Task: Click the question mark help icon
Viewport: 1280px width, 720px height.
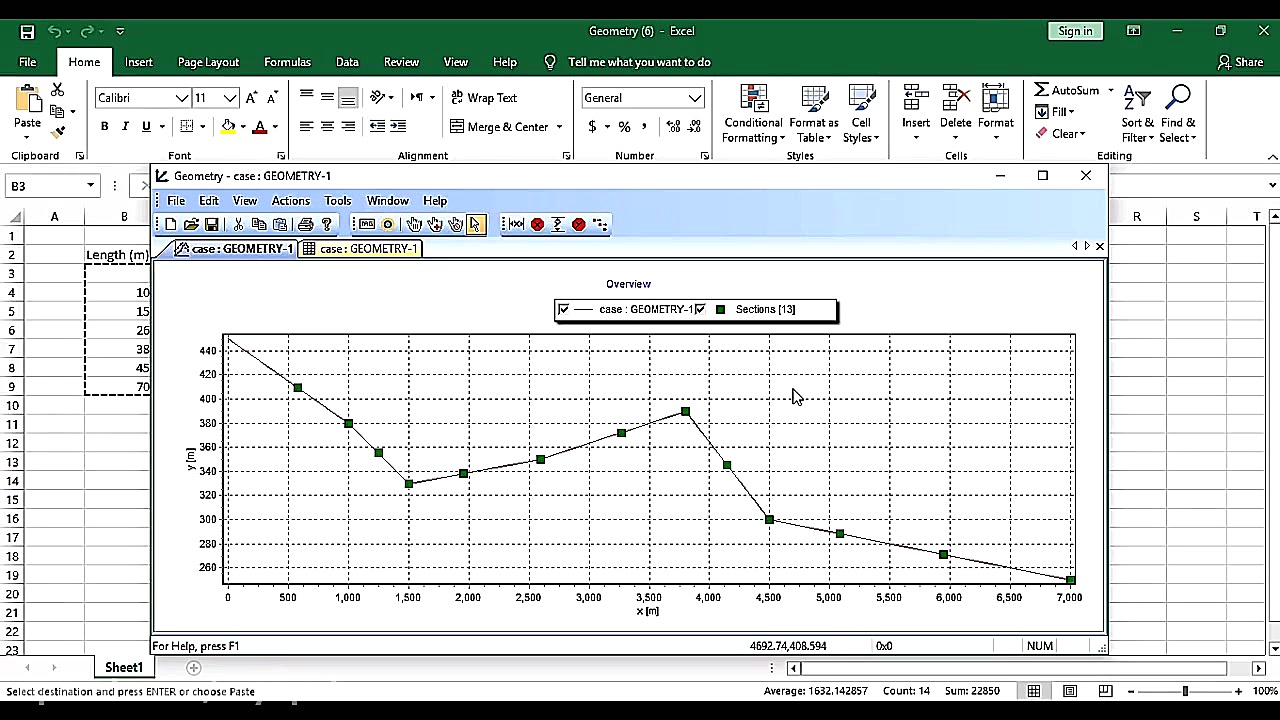Action: (x=326, y=225)
